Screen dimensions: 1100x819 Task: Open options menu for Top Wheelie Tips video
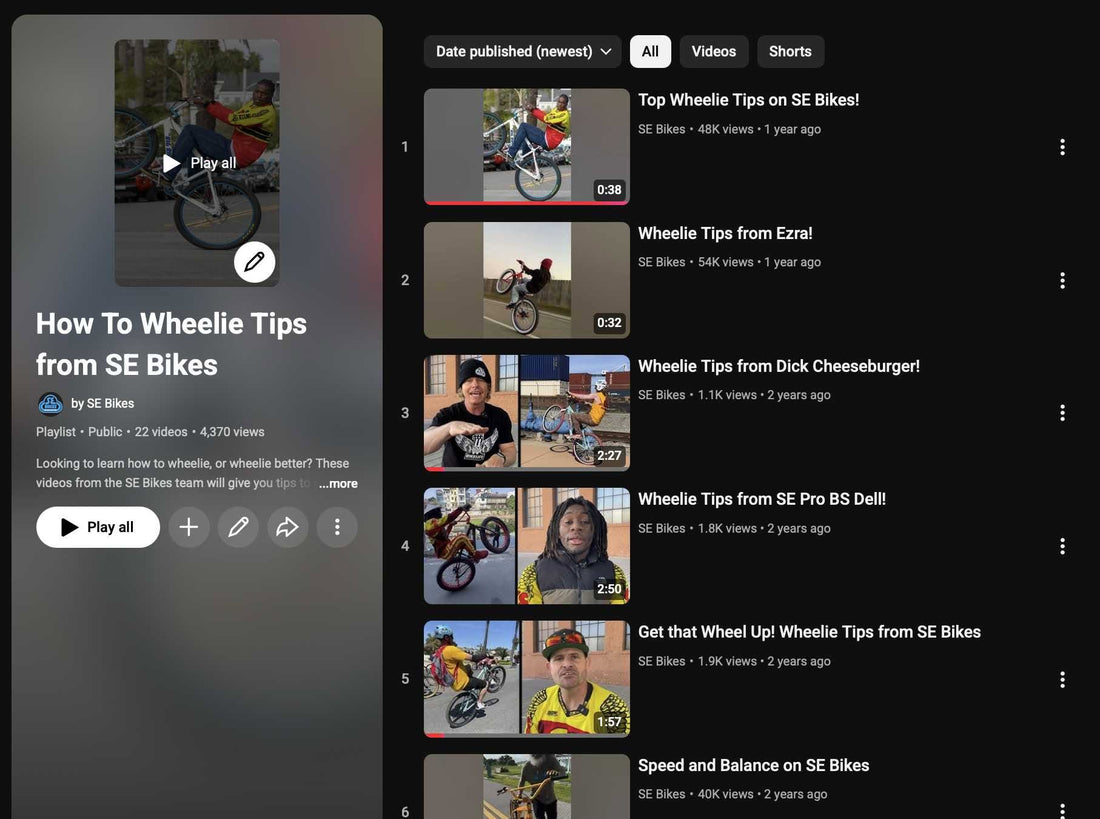pyautogui.click(x=1063, y=147)
